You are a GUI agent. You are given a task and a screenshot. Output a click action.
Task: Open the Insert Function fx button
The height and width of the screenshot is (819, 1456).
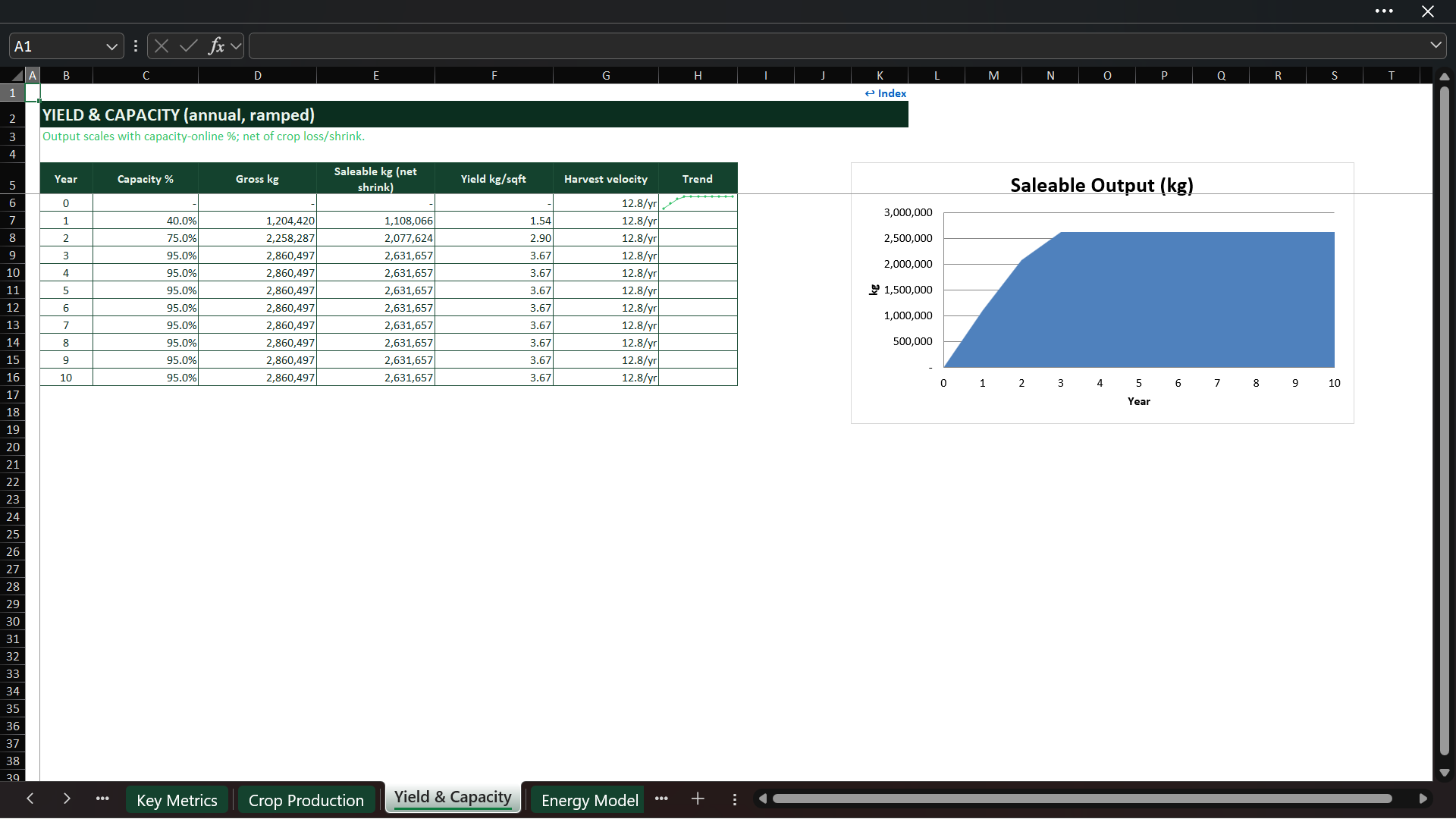[x=216, y=46]
